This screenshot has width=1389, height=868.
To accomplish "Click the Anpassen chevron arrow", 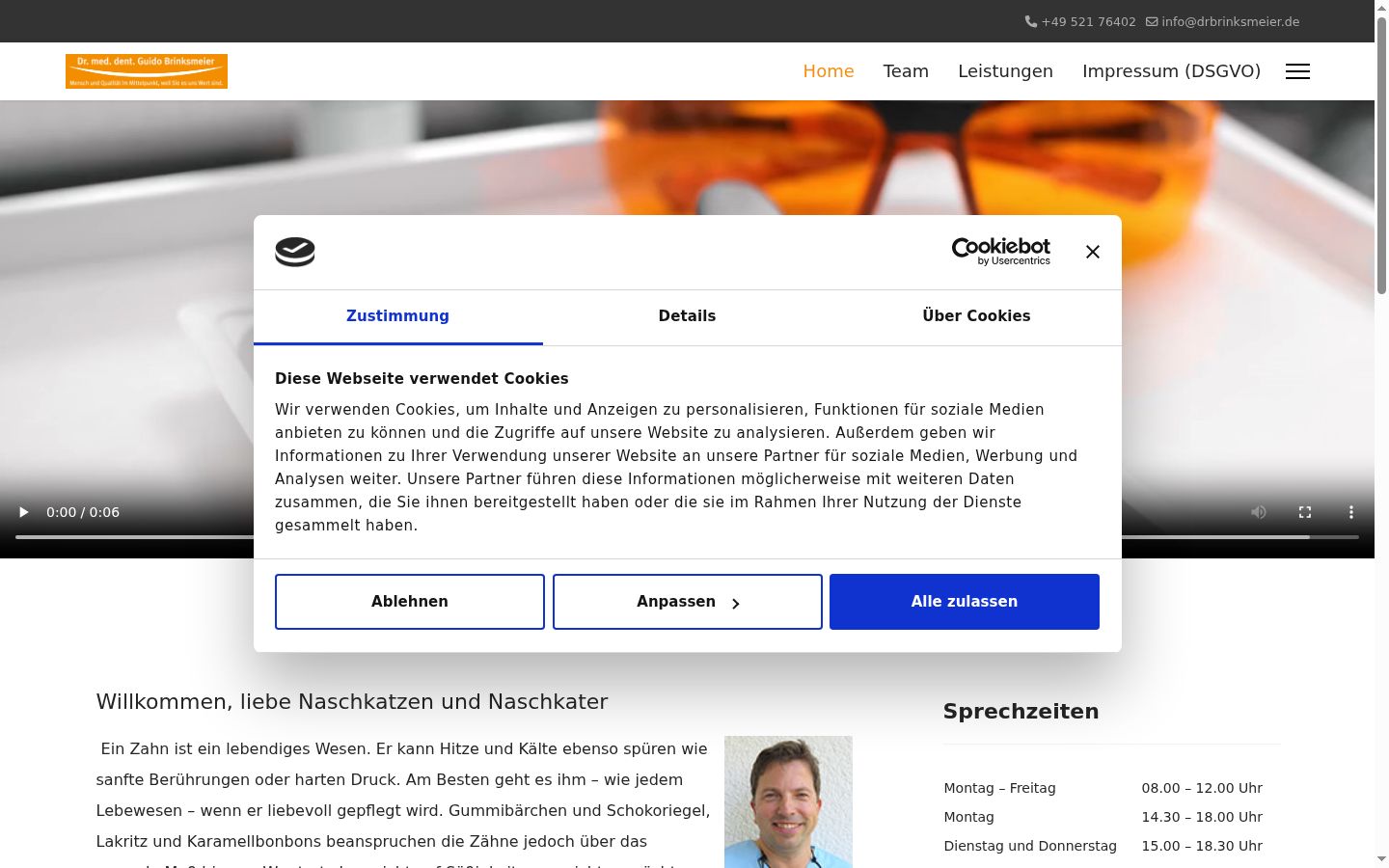I will (735, 603).
